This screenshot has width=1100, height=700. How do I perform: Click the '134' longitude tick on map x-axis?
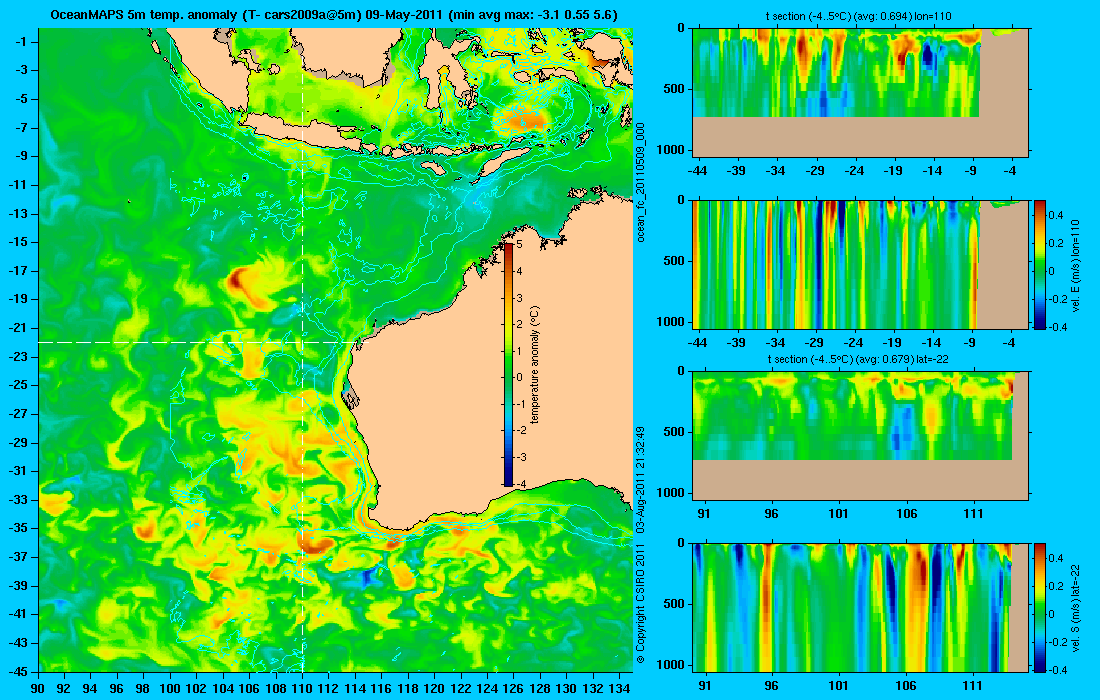click(x=619, y=689)
